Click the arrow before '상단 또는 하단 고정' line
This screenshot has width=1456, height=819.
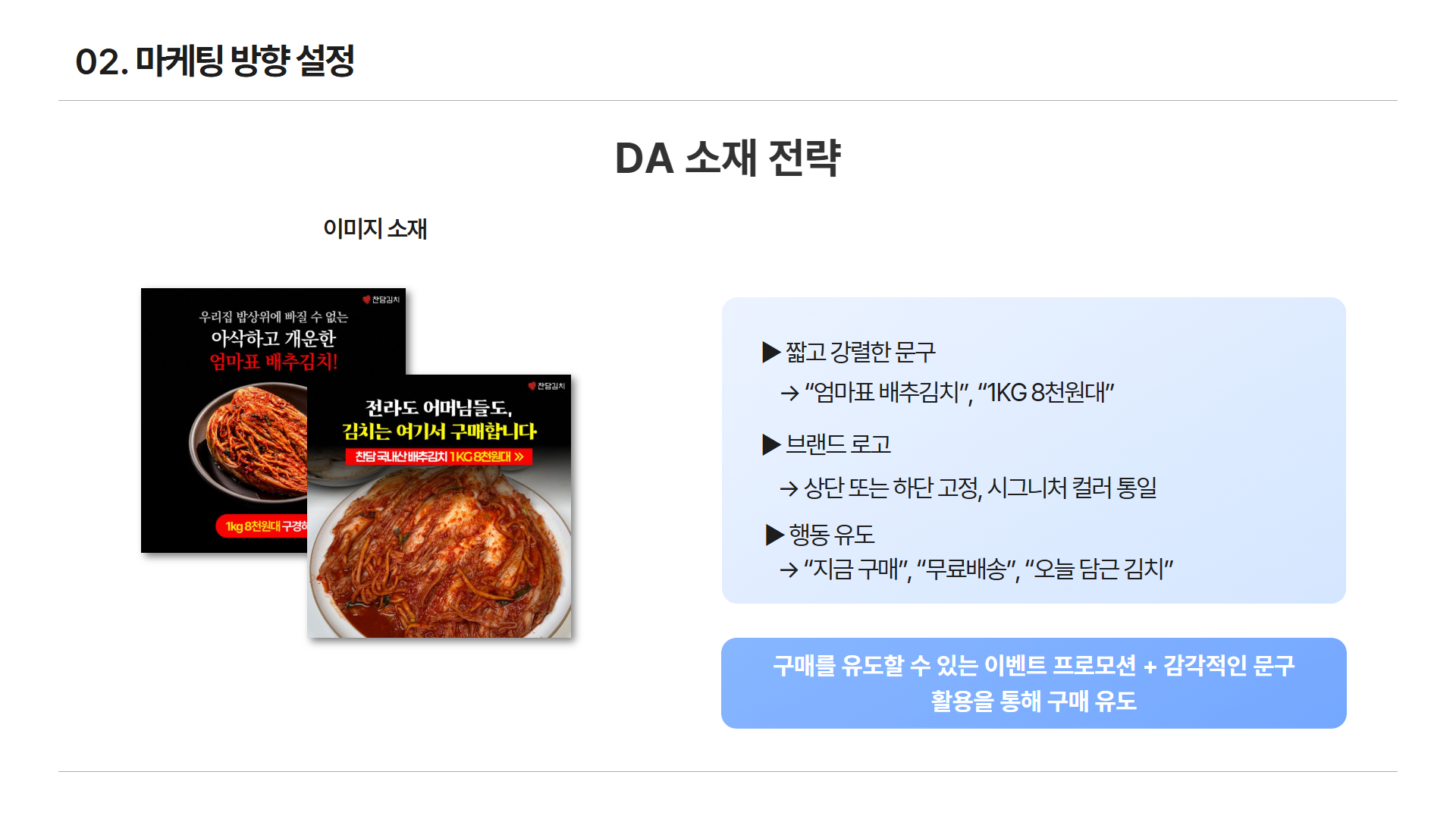pyautogui.click(x=789, y=489)
